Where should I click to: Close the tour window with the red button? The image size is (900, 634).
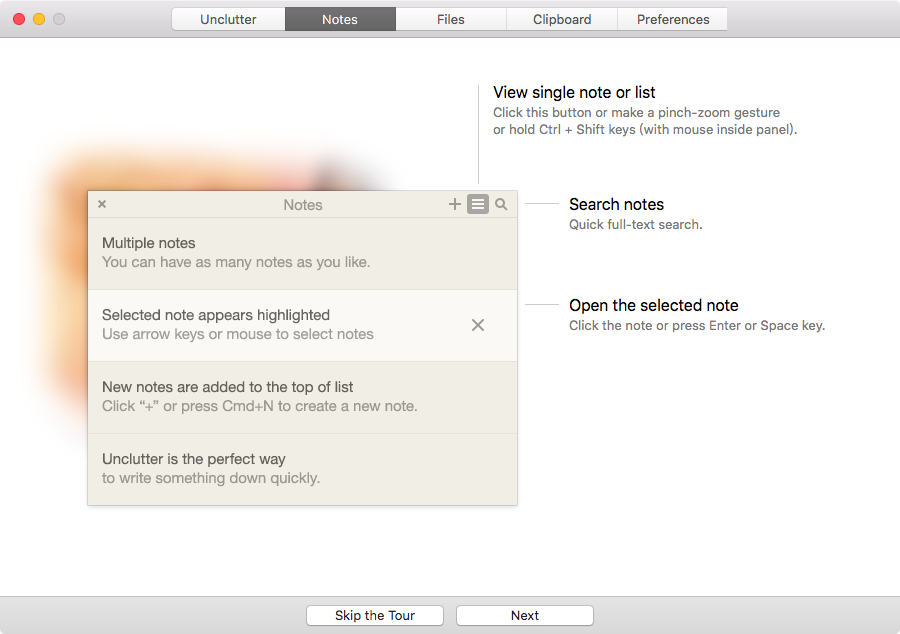19,19
